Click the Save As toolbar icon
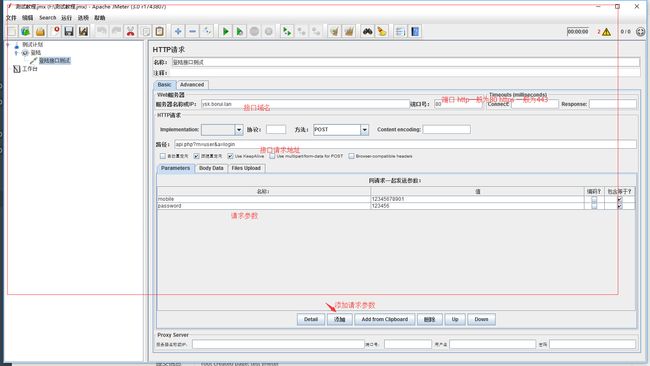The height and width of the screenshot is (366, 650). pyautogui.click(x=83, y=32)
